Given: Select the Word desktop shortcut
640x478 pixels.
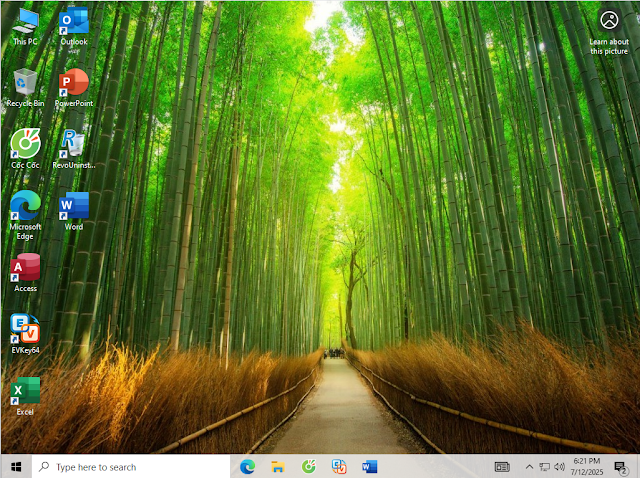Looking at the screenshot, I should point(74,211).
